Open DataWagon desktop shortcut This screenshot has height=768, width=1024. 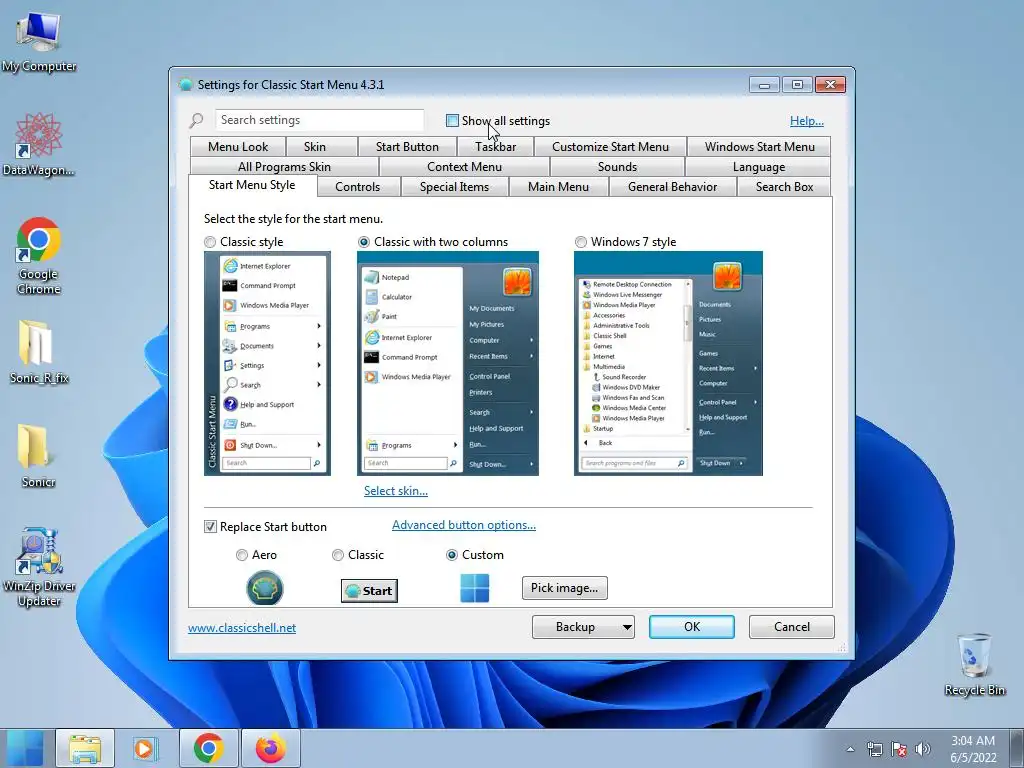39,144
